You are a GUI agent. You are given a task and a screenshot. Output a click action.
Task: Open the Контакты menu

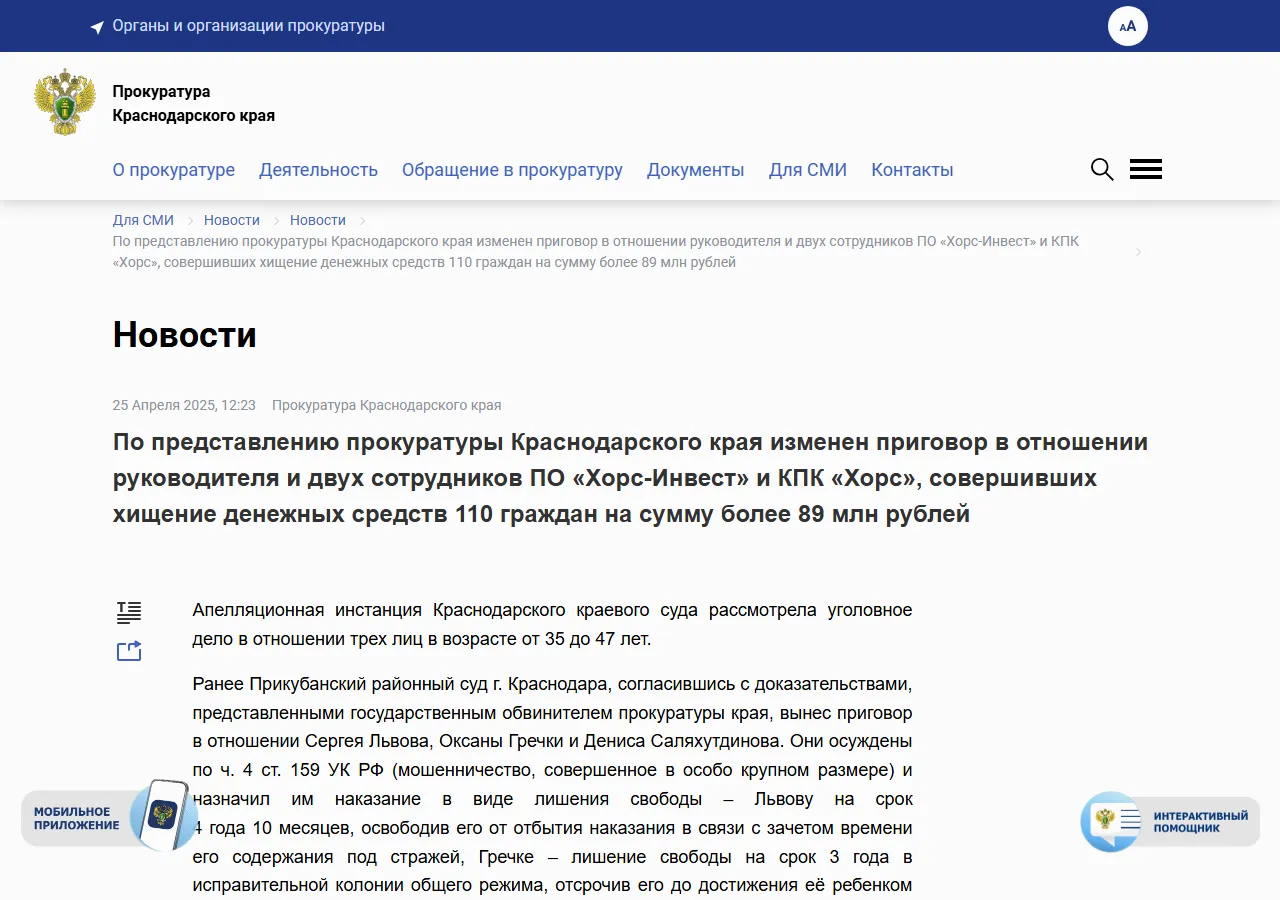coord(912,170)
